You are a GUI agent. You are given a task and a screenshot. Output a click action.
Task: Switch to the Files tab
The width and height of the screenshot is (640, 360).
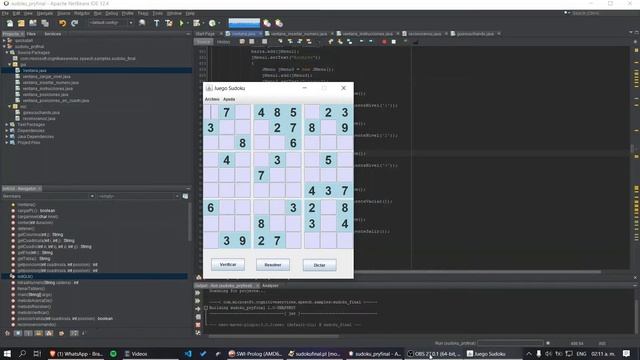click(31, 34)
